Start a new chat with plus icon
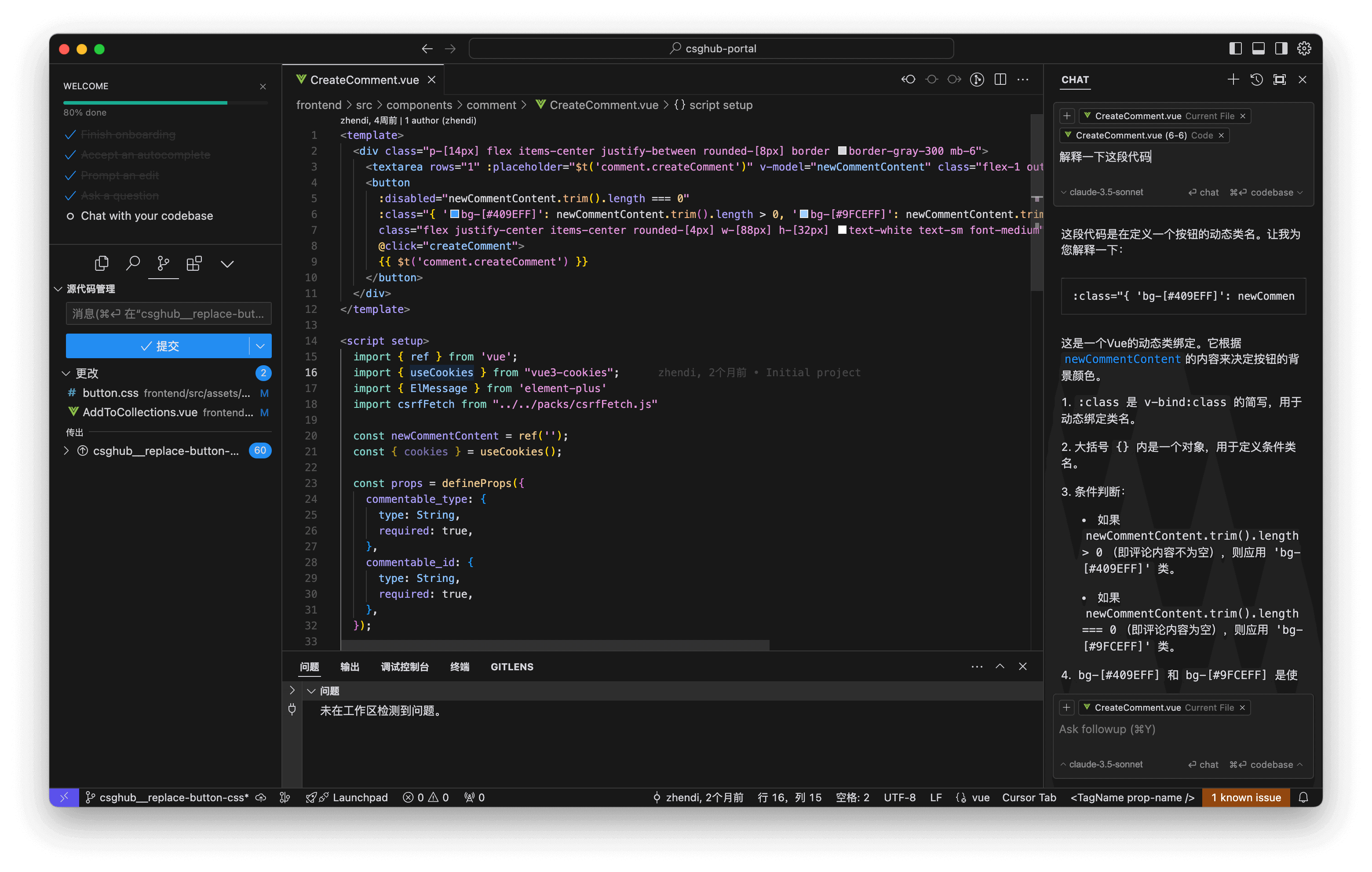Viewport: 1372px width, 872px height. tap(1233, 80)
